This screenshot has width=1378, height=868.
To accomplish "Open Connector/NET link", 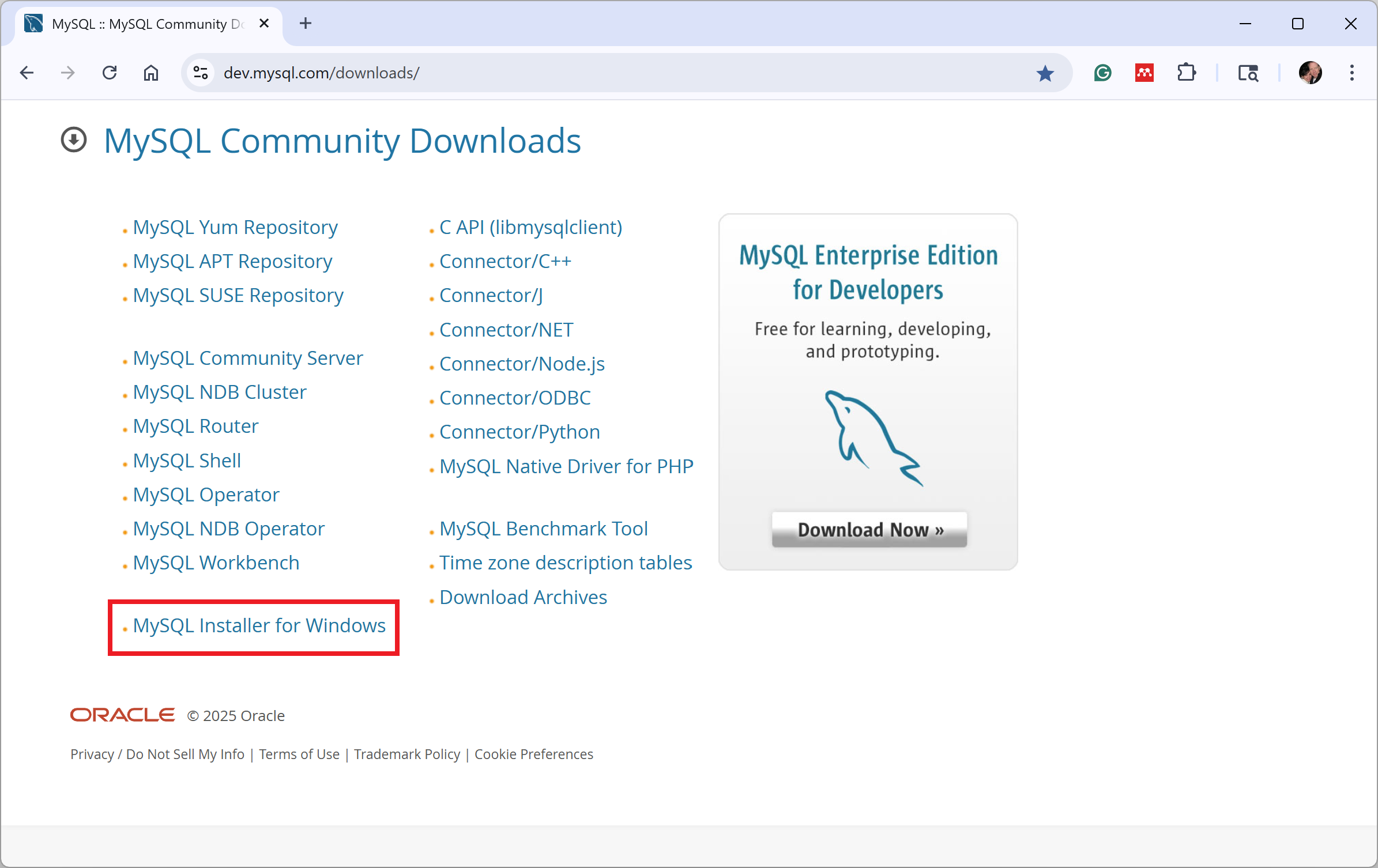I will [x=506, y=330].
